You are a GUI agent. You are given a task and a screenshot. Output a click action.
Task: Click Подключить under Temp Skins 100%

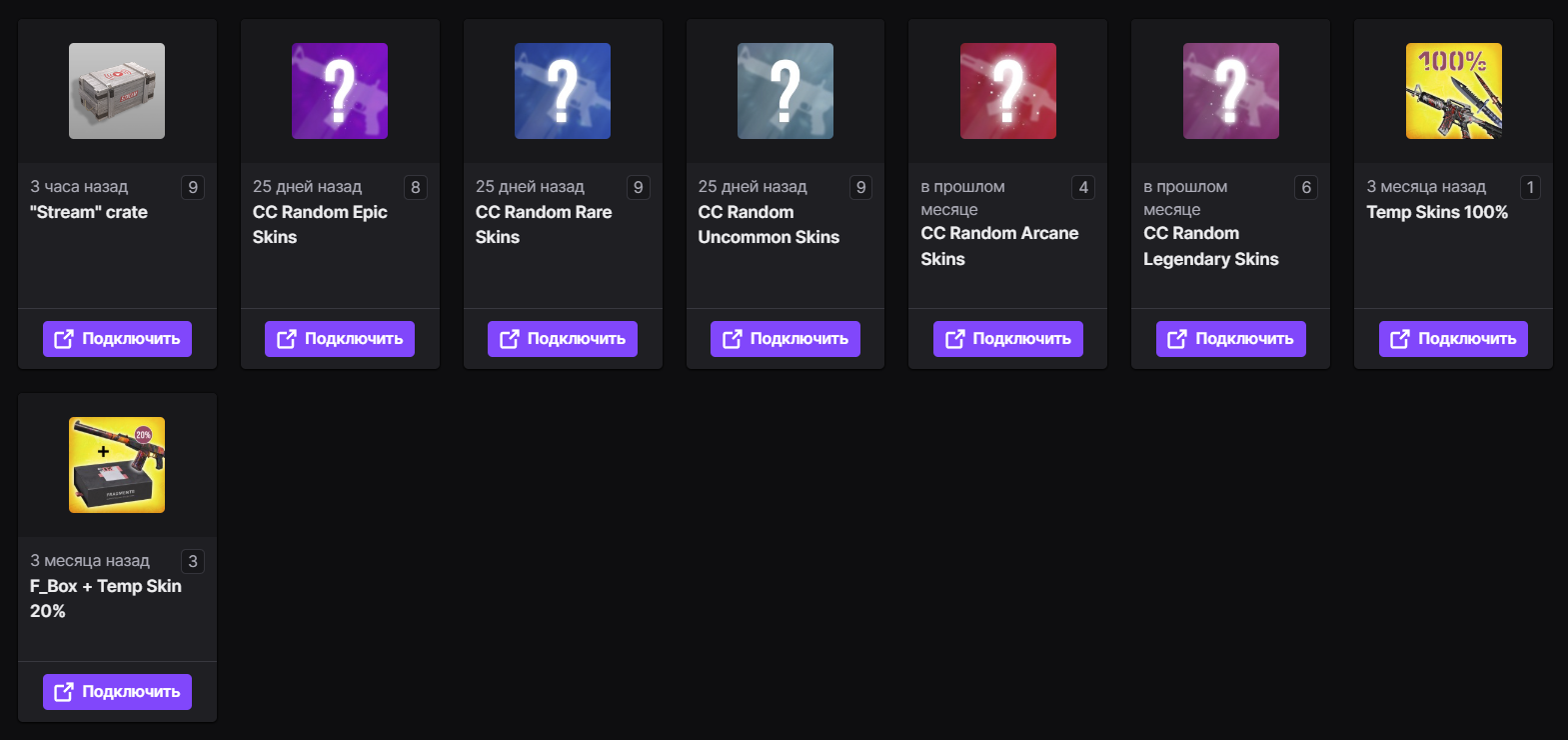1454,339
